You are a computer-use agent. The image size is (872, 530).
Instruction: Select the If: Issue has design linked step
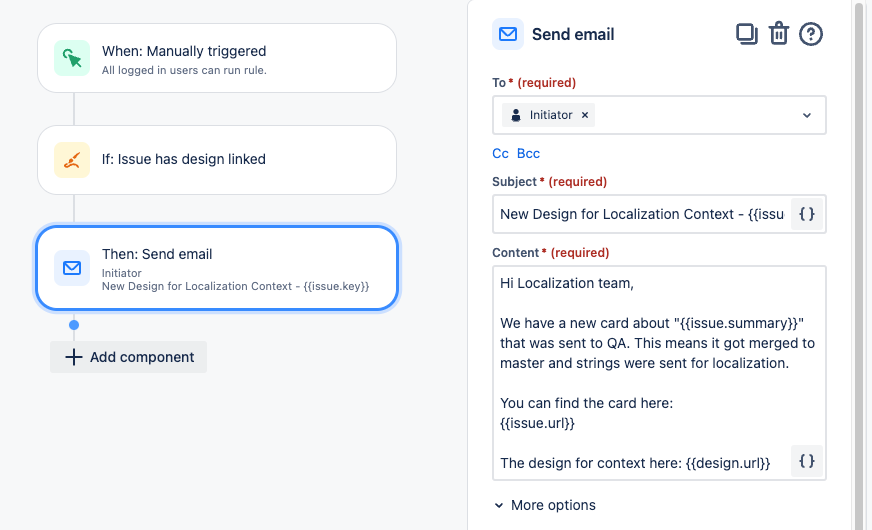coord(217,160)
